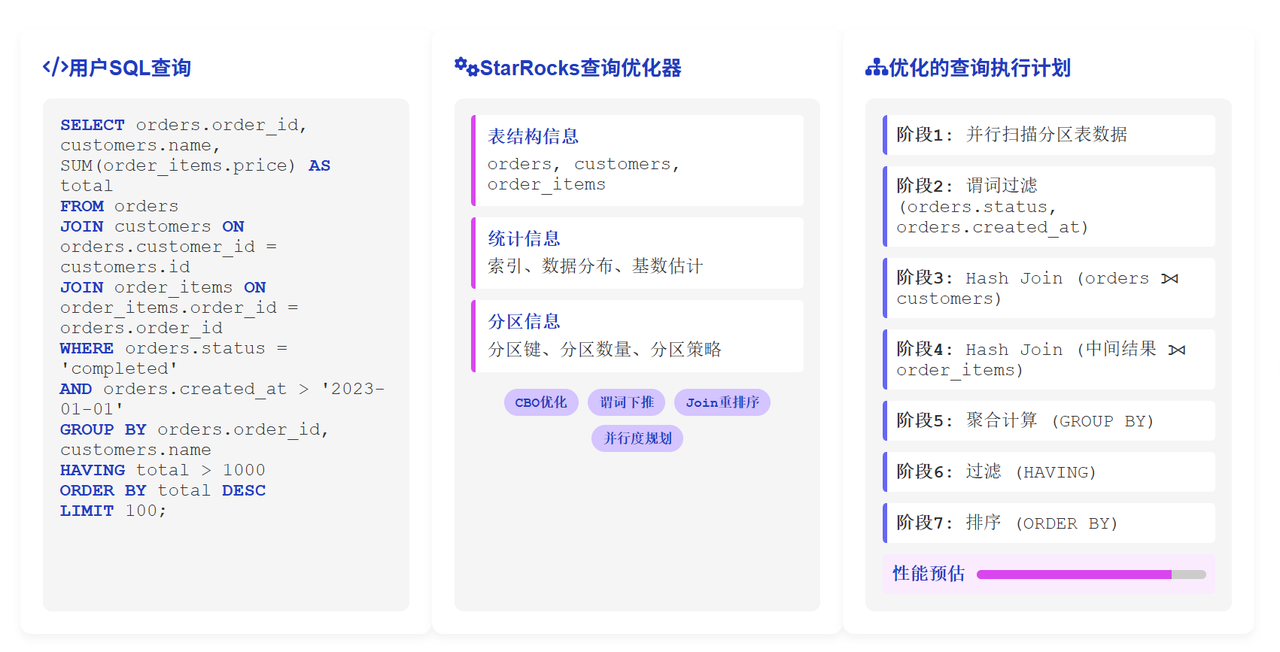The width and height of the screenshot is (1280, 652).
Task: Click the 'HAVING total > 1000' SQL line
Action: (163, 470)
